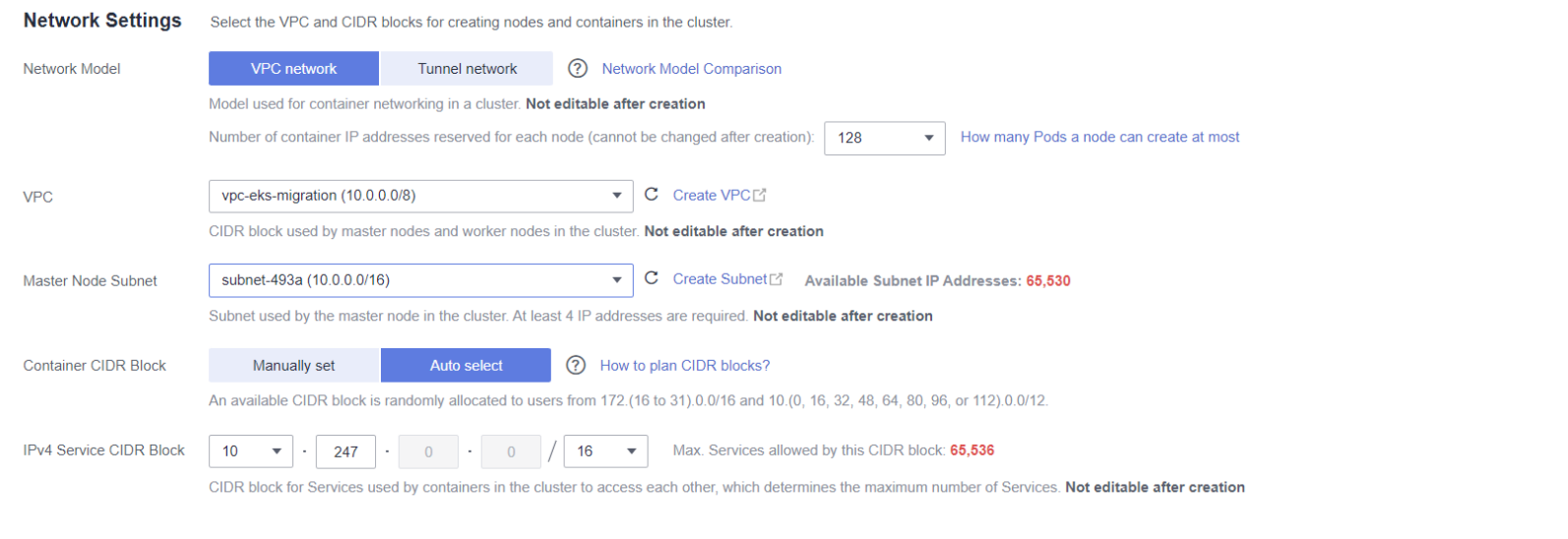Click external link icon next to Create VPC
Viewport: 1568px width, 539px height.
click(760, 196)
